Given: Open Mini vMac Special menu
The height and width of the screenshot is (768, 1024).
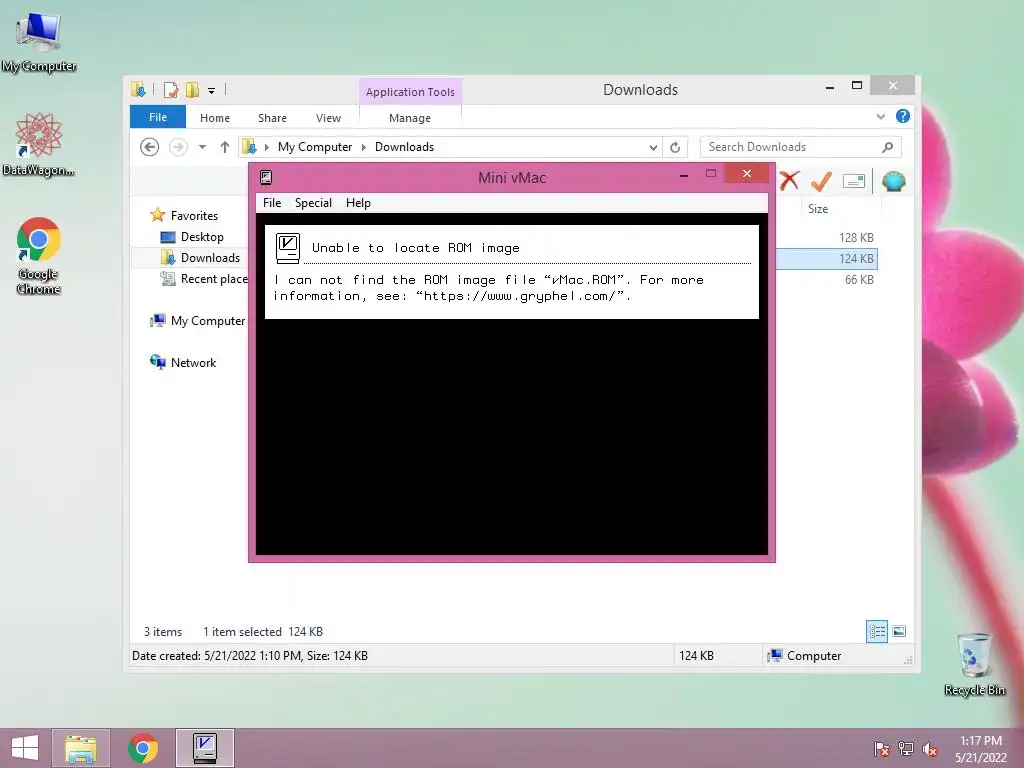Looking at the screenshot, I should coord(313,202).
